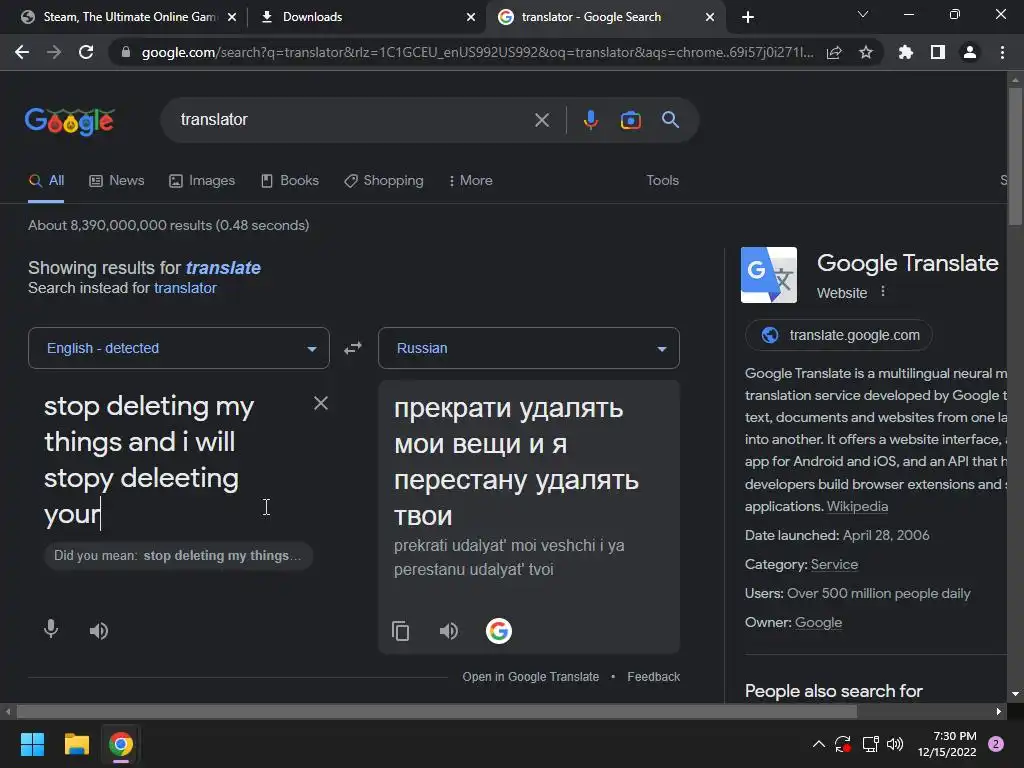Toggle the browser side panel
Screen dimensions: 1024x768
(938, 52)
